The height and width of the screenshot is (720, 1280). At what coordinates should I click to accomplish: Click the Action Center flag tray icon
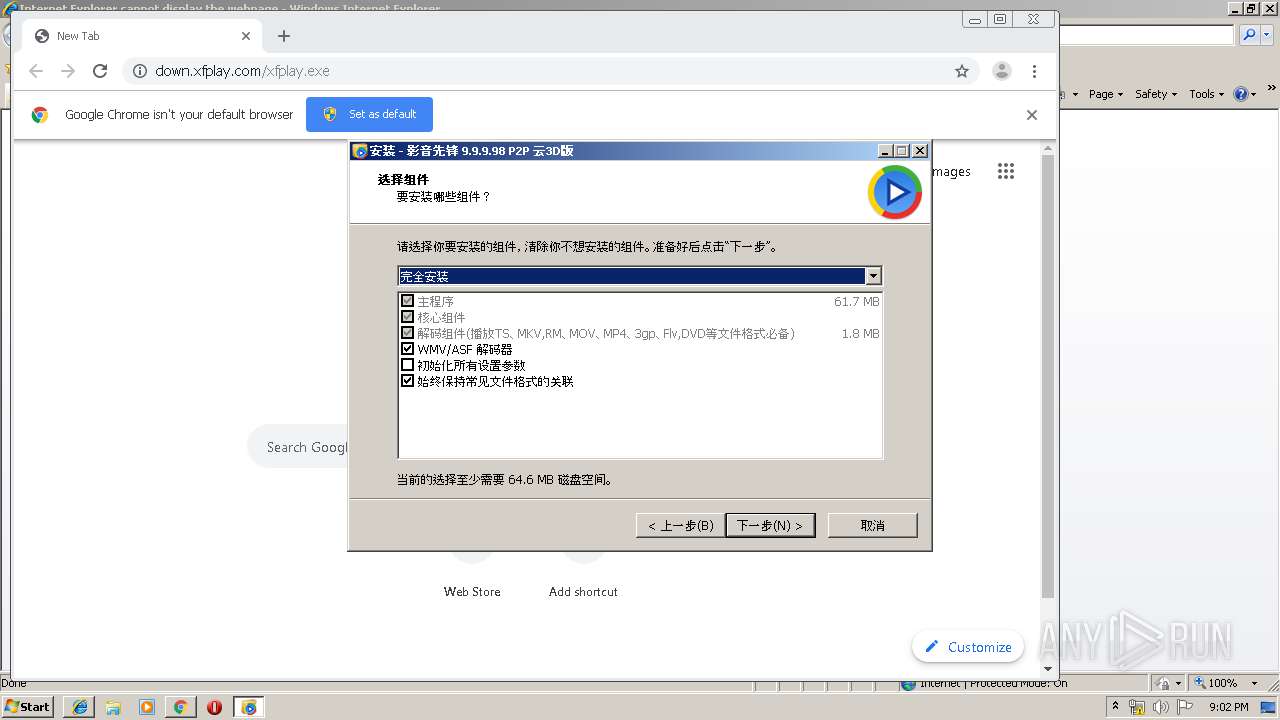click(1186, 707)
